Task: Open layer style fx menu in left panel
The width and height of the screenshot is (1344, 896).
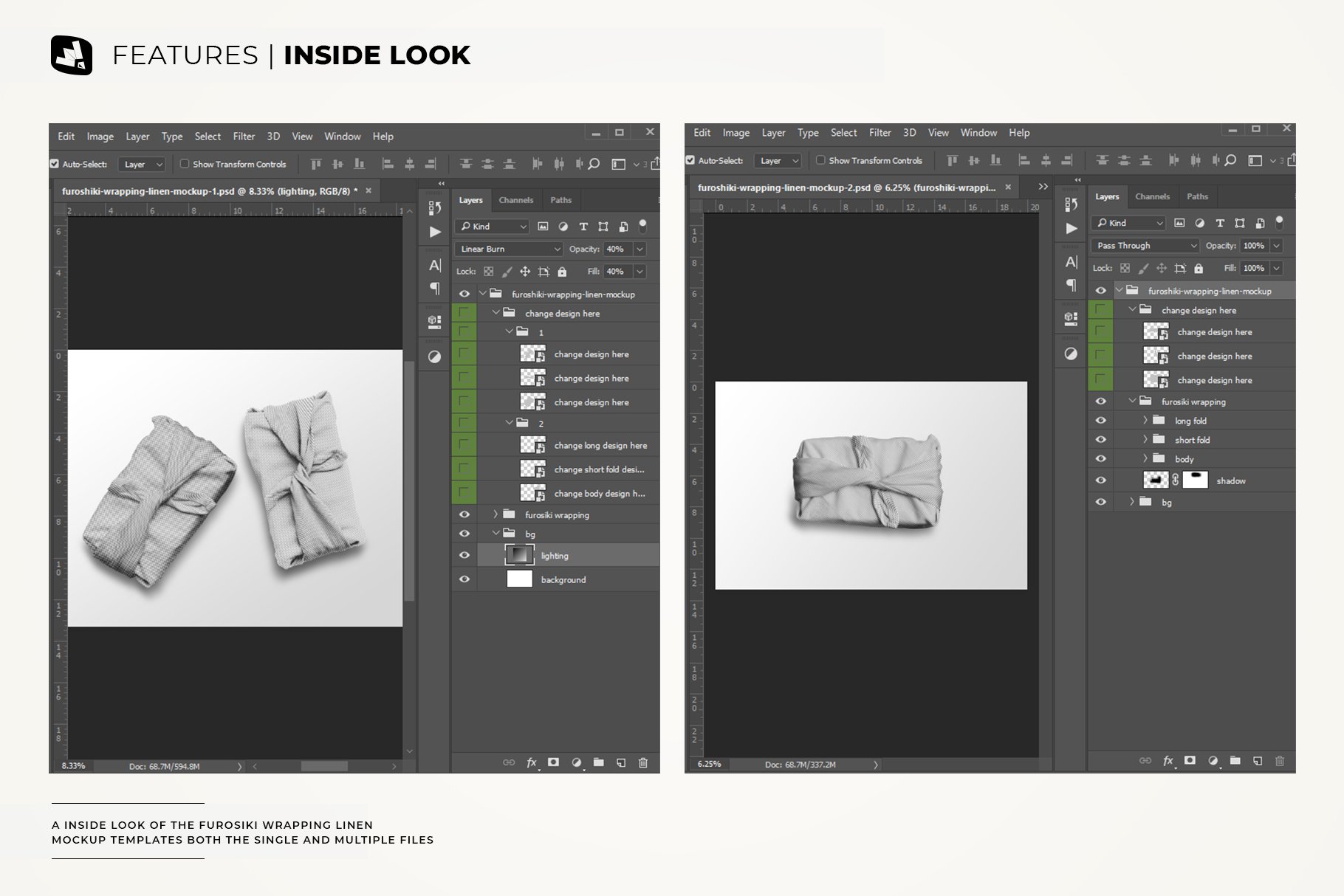Action: click(x=532, y=762)
